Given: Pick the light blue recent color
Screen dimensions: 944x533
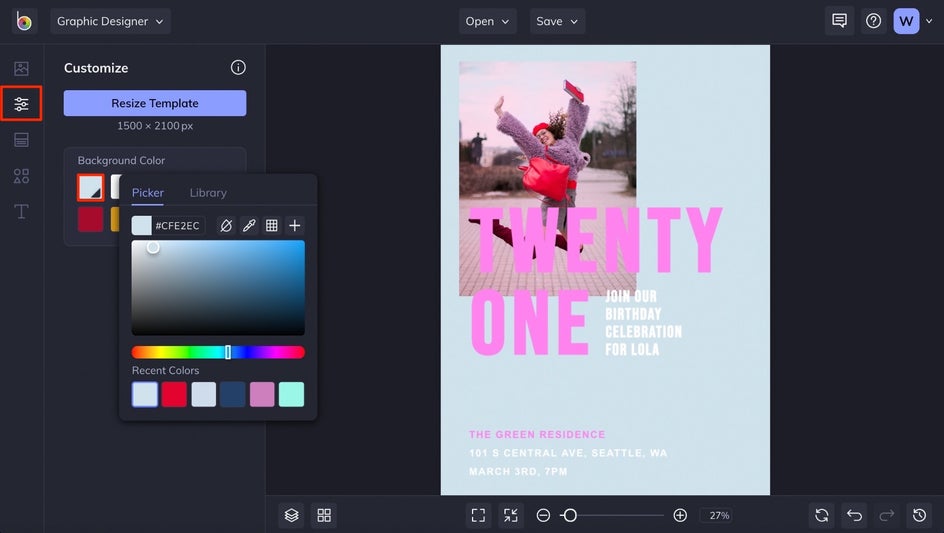Looking at the screenshot, I should pos(144,394).
